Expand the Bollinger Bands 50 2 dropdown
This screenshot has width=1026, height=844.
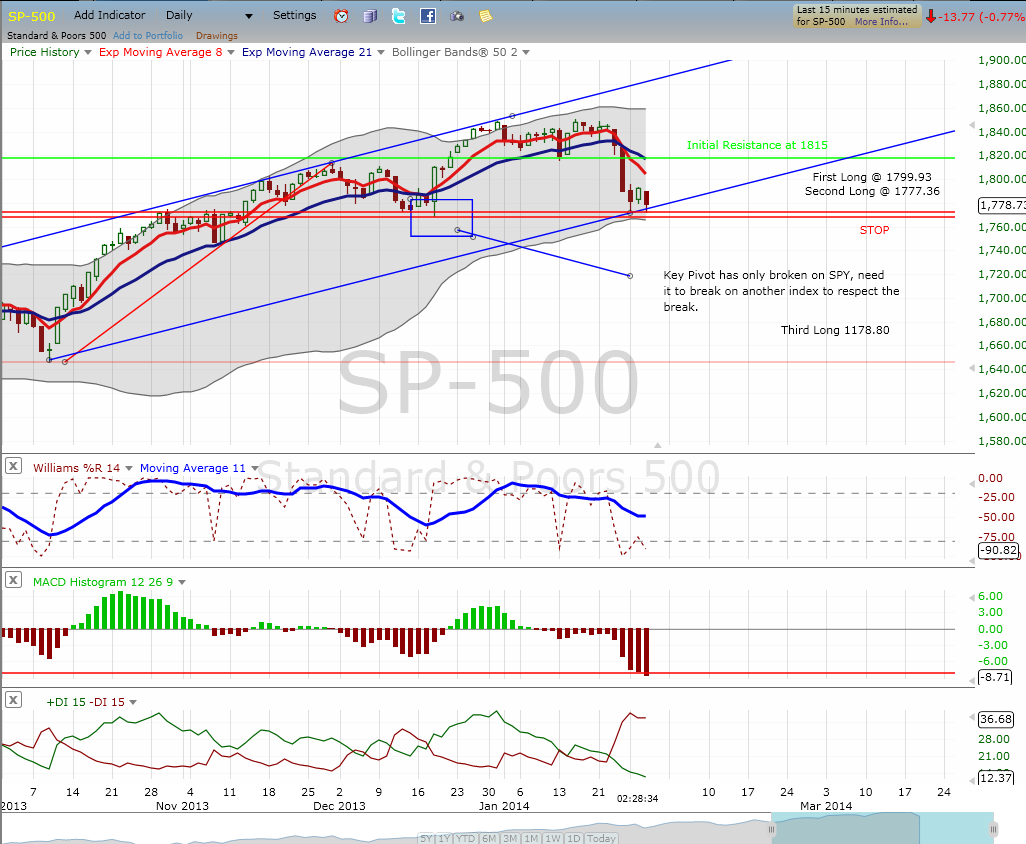(x=526, y=52)
